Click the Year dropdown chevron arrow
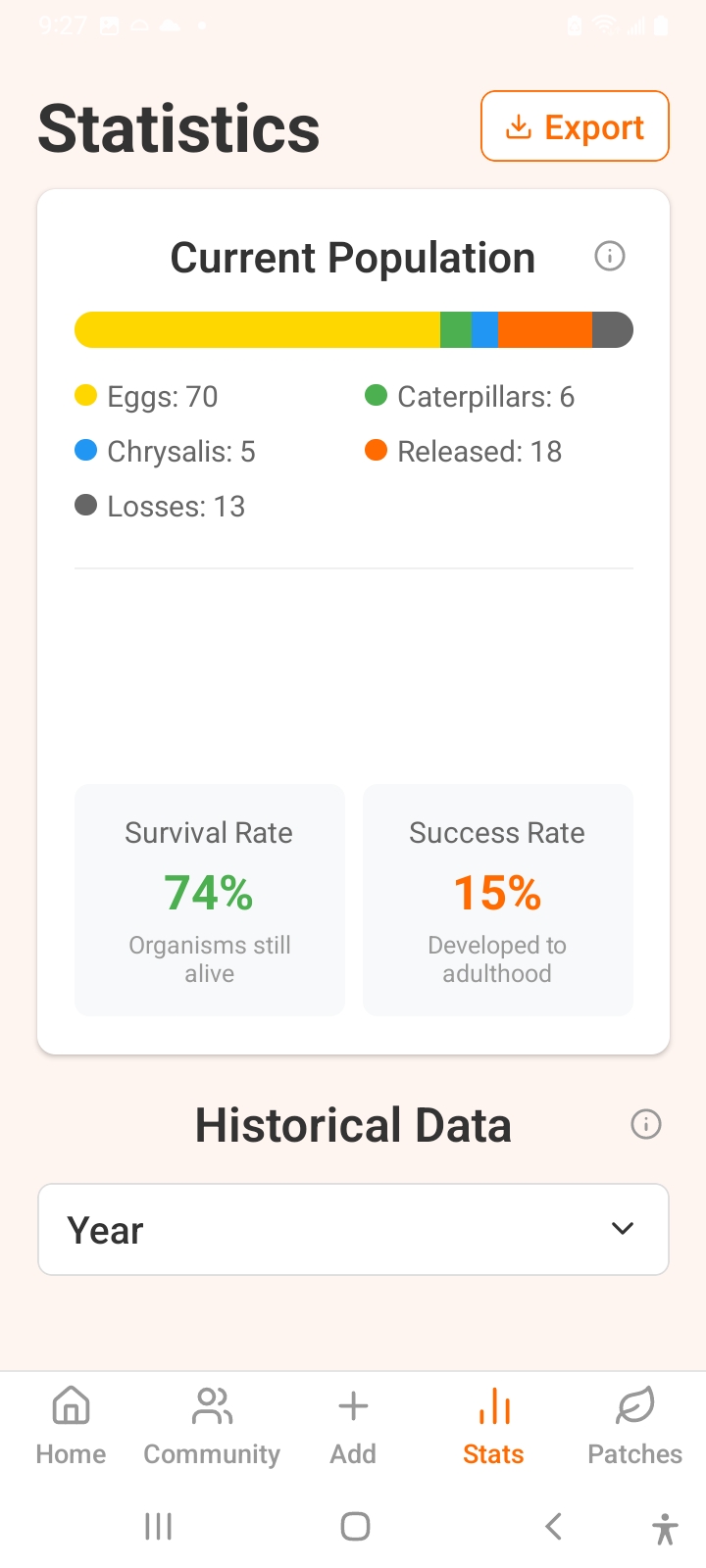Screen dimensions: 706x1568 coord(623,1229)
